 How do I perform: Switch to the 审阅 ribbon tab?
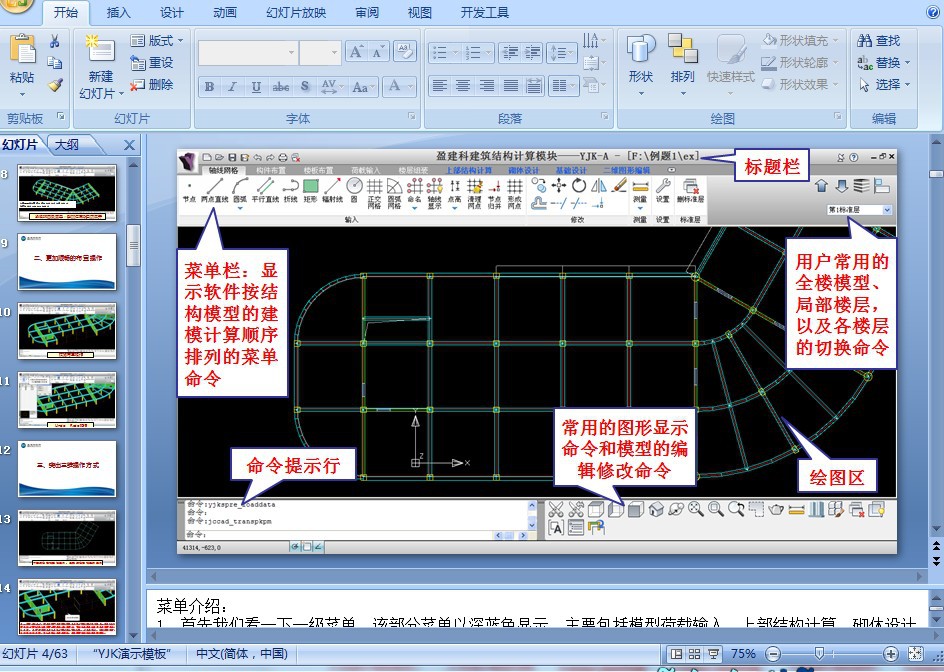(367, 13)
